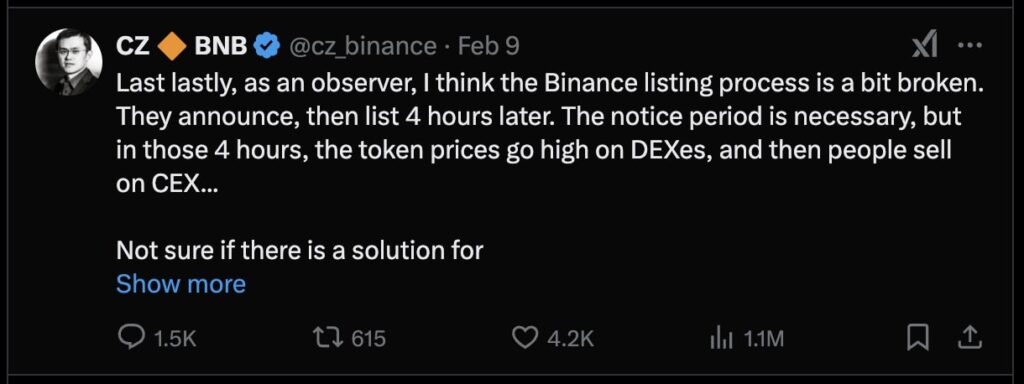Click the orange diamond emoji icon
The image size is (1024, 384).
pos(172,46)
